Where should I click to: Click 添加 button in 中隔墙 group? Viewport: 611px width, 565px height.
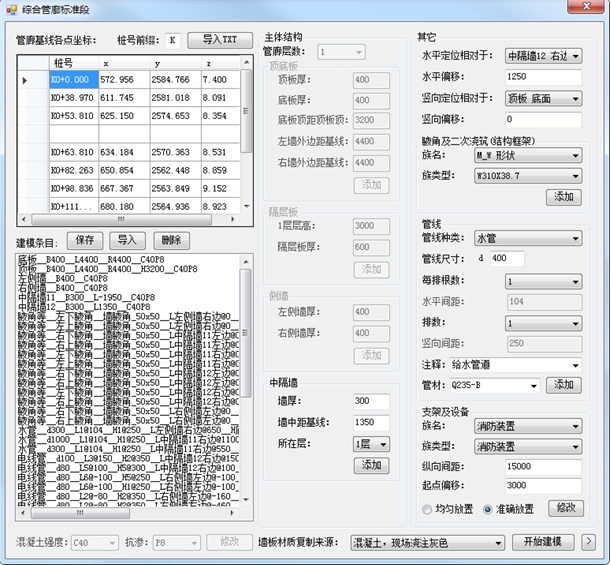pyautogui.click(x=371, y=465)
